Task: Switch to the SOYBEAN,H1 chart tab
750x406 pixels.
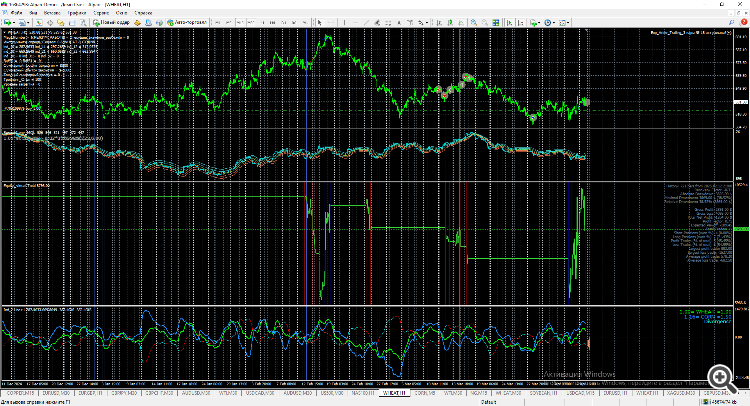Action: coord(544,393)
